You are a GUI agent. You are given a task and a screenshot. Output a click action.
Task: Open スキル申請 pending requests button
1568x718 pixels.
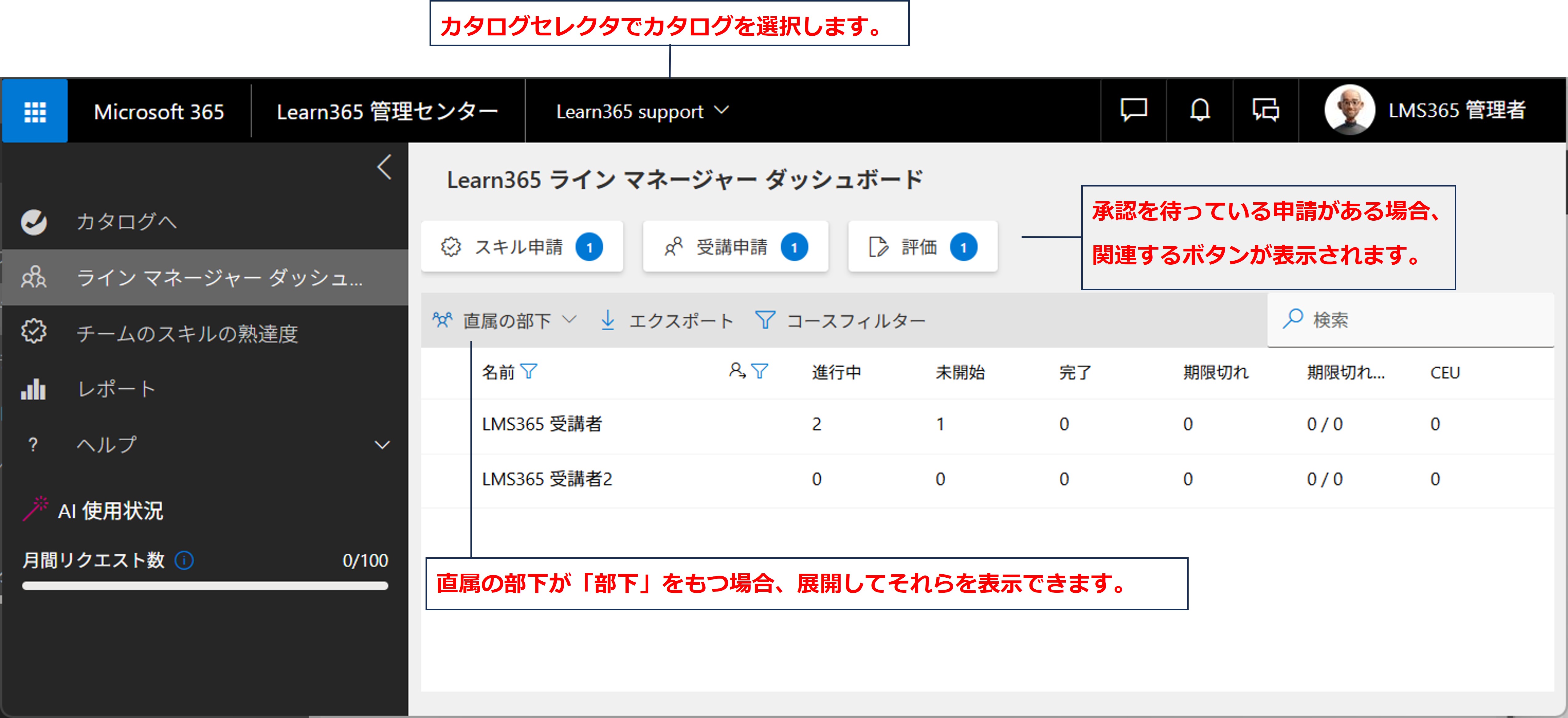(x=522, y=247)
